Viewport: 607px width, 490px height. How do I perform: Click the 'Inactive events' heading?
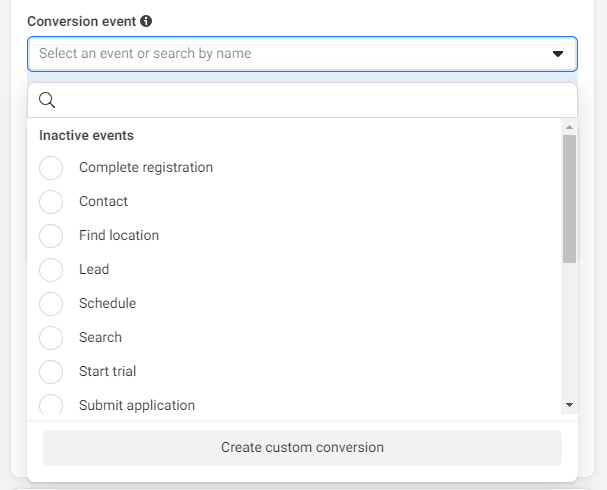[x=86, y=135]
